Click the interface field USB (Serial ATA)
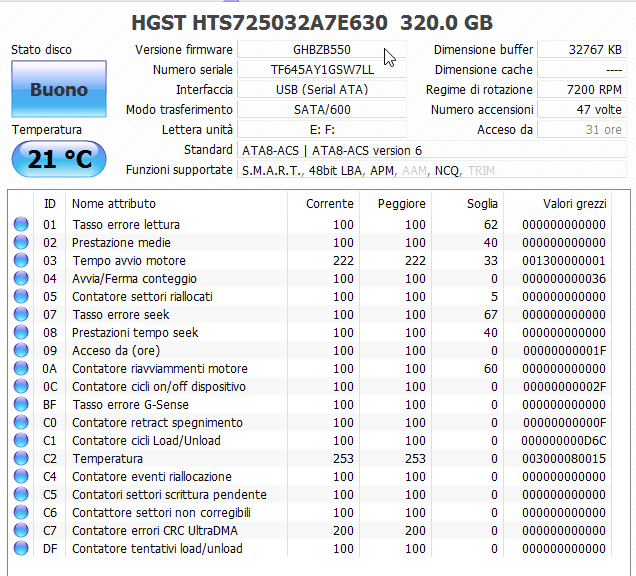The height and width of the screenshot is (576, 636). click(x=322, y=90)
